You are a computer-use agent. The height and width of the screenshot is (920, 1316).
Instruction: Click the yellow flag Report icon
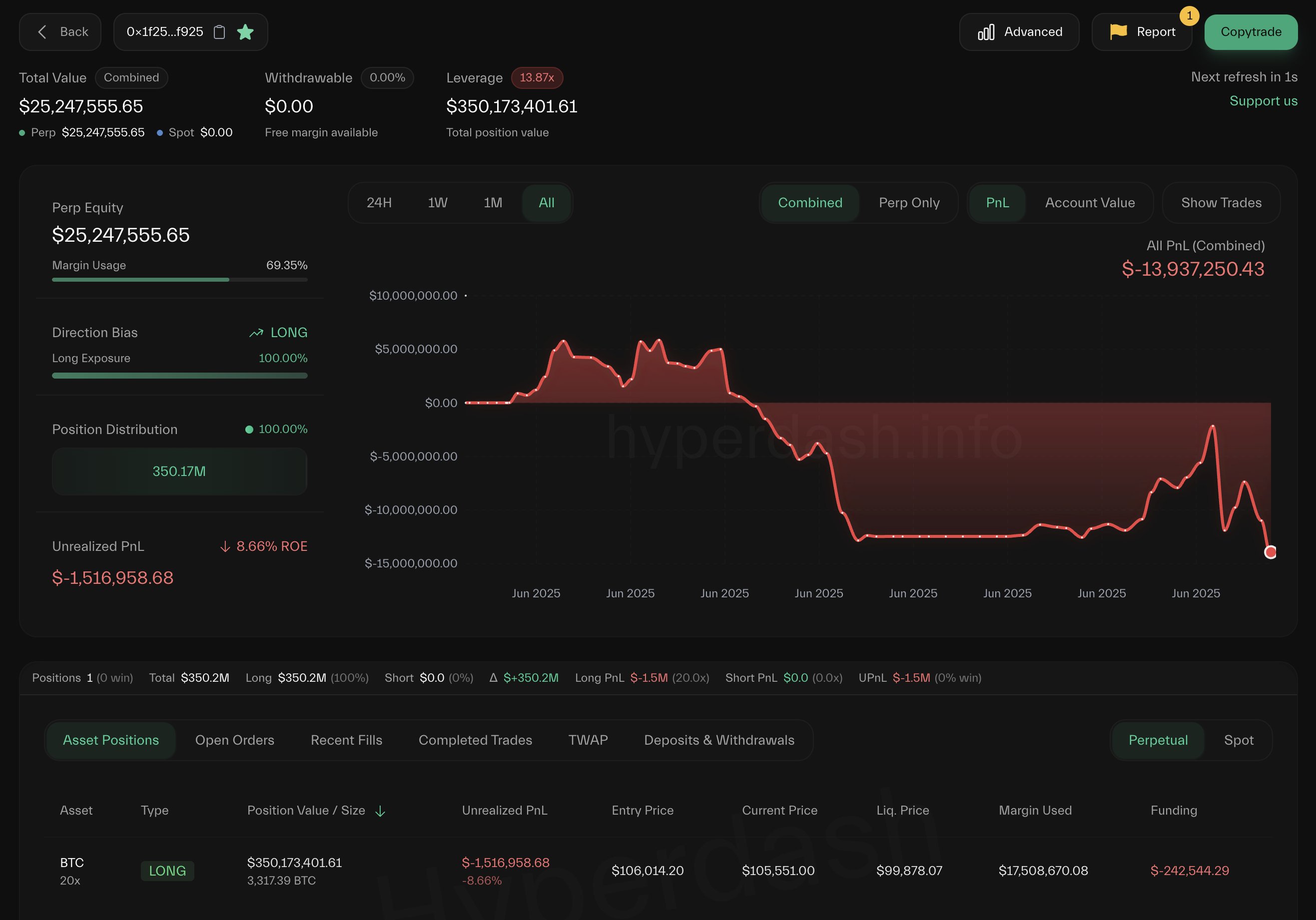pos(1118,32)
